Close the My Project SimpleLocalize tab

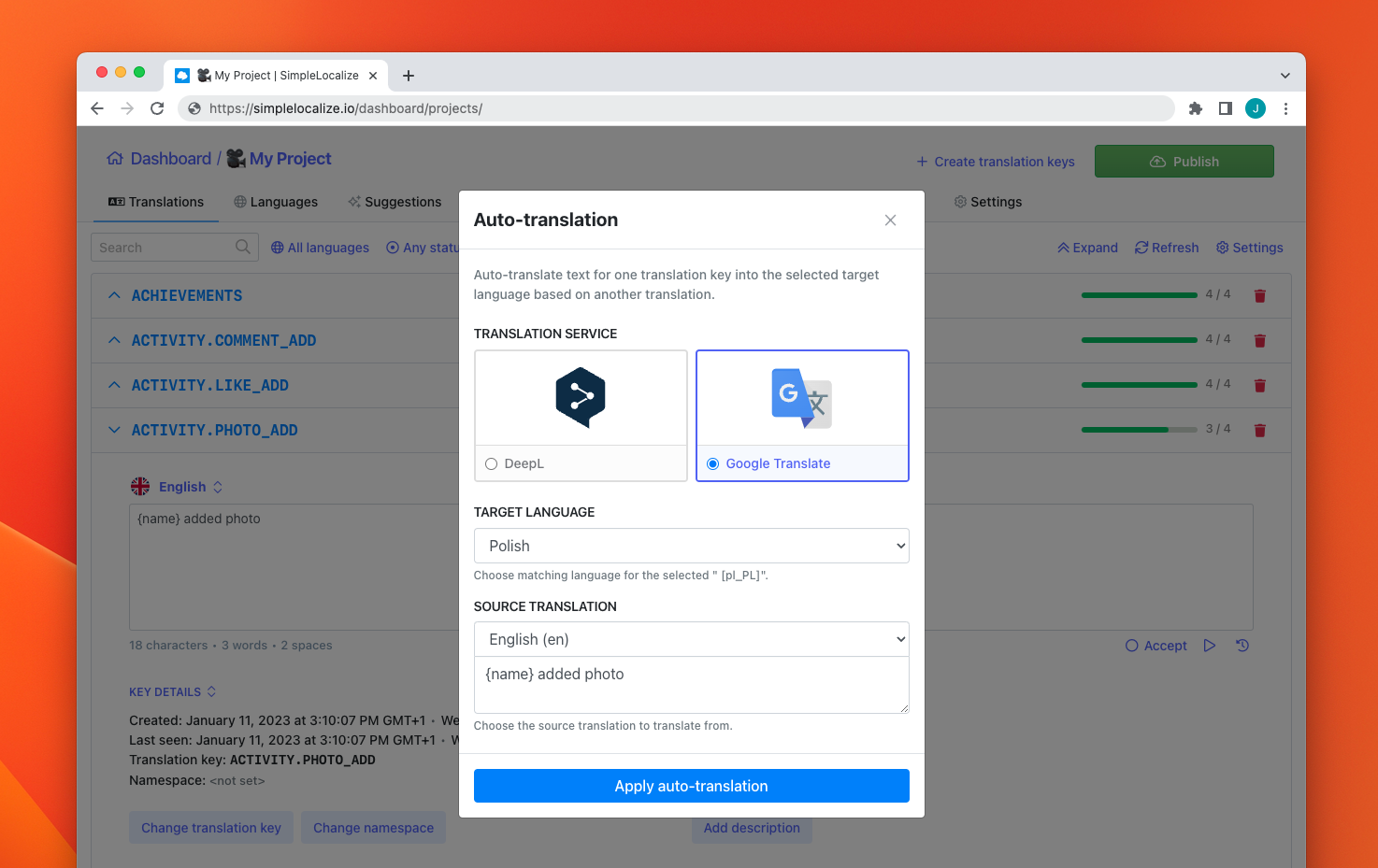tap(373, 76)
